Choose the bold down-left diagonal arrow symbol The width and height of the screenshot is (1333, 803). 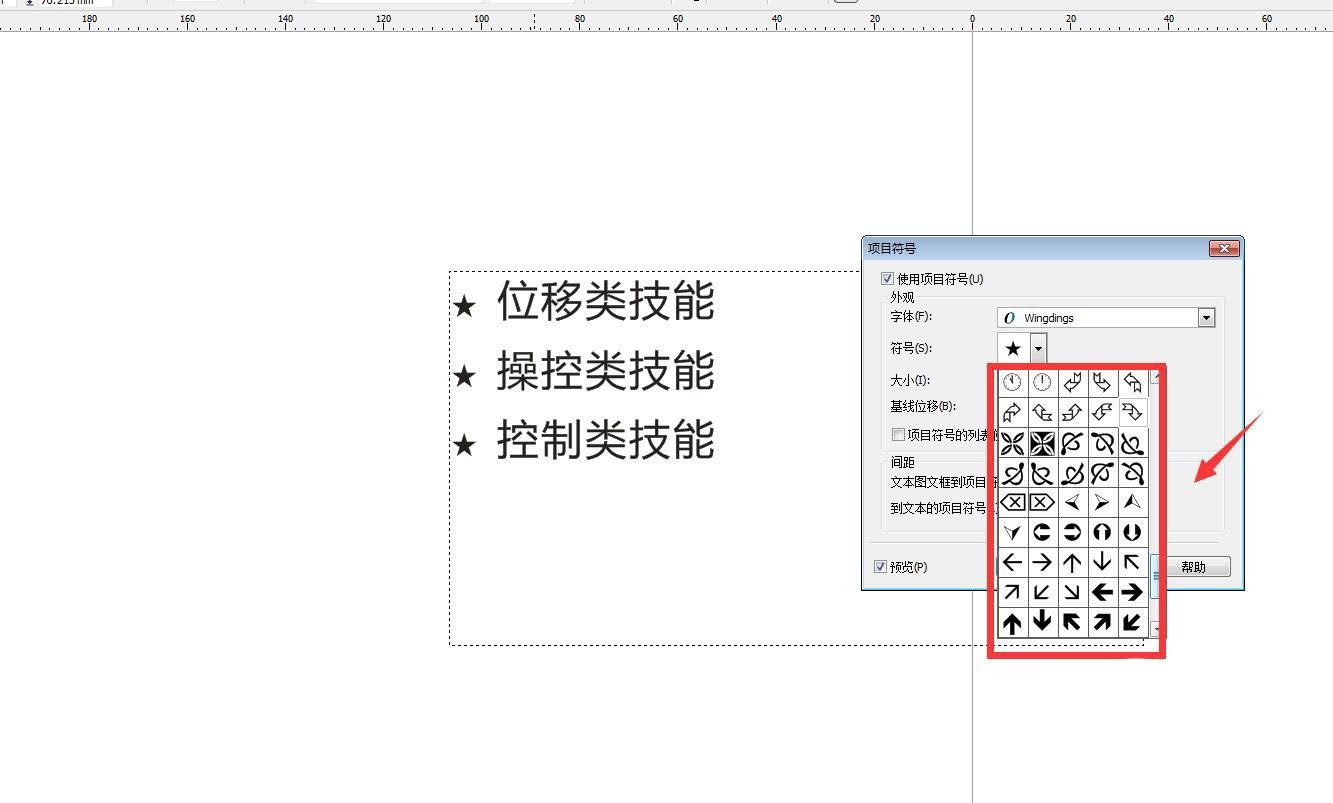[x=1132, y=622]
